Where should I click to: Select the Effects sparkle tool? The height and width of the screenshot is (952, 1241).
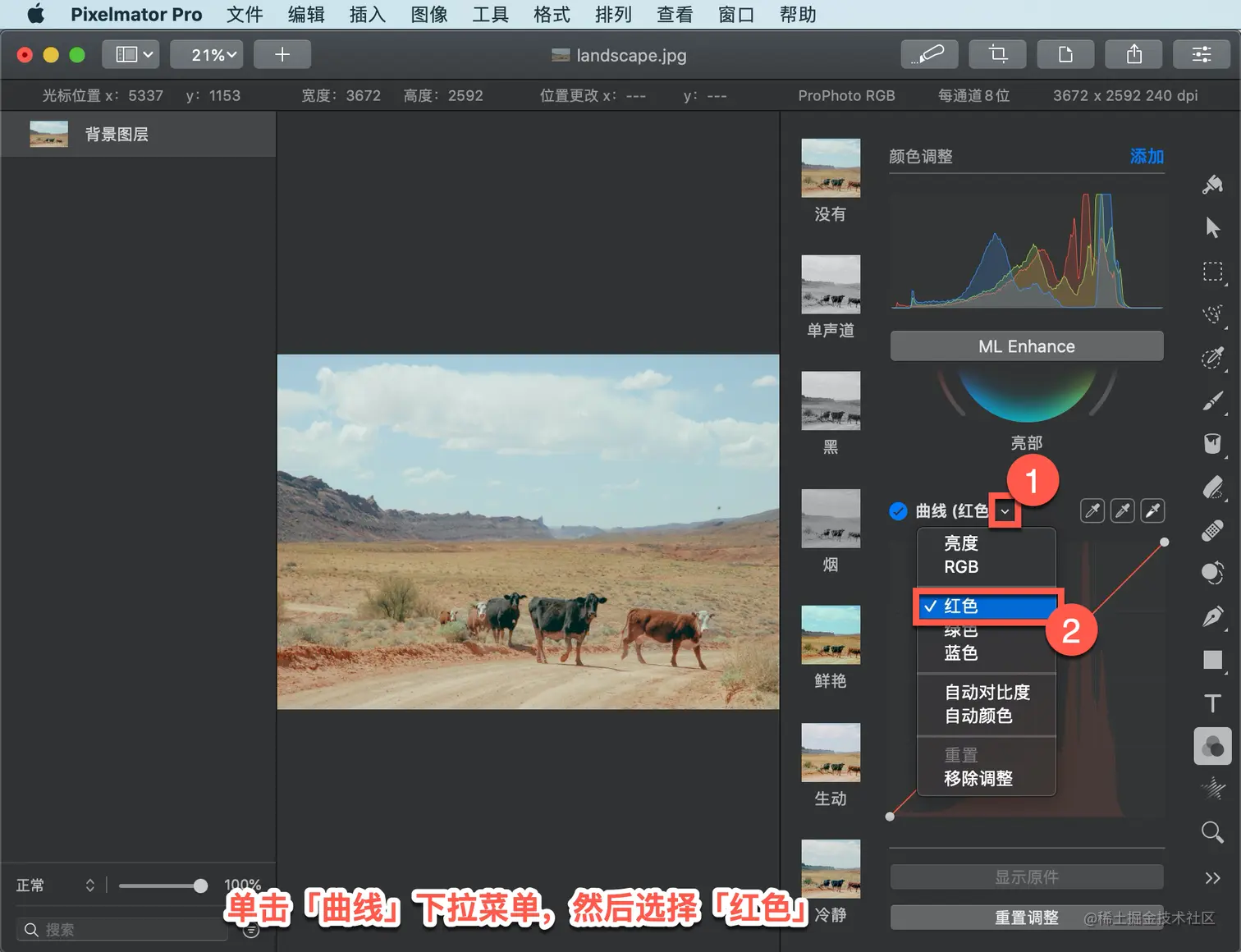(1212, 789)
